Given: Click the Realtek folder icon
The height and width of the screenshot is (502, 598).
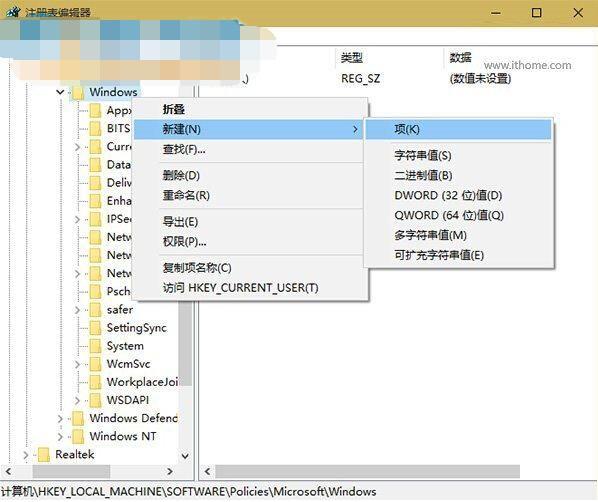Looking at the screenshot, I should 44,455.
